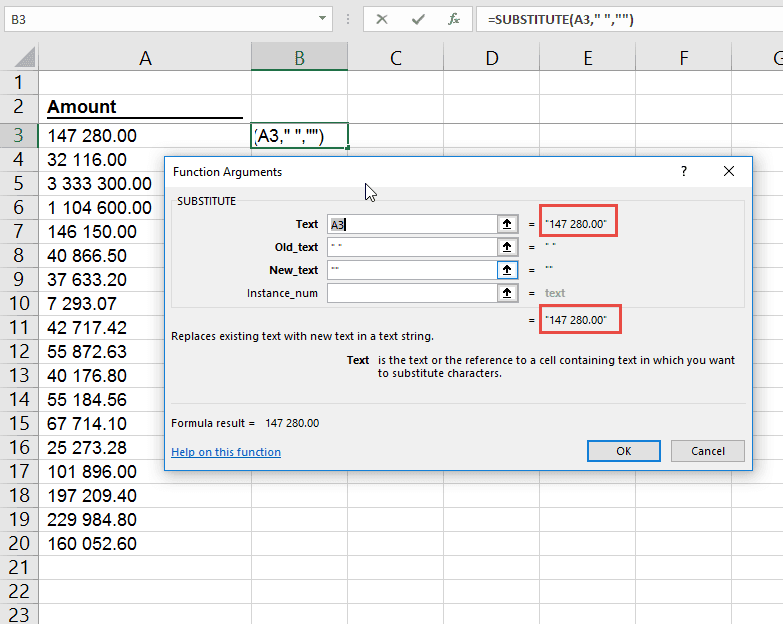
Task: Open the Name Box dropdown arrow
Action: 322,19
